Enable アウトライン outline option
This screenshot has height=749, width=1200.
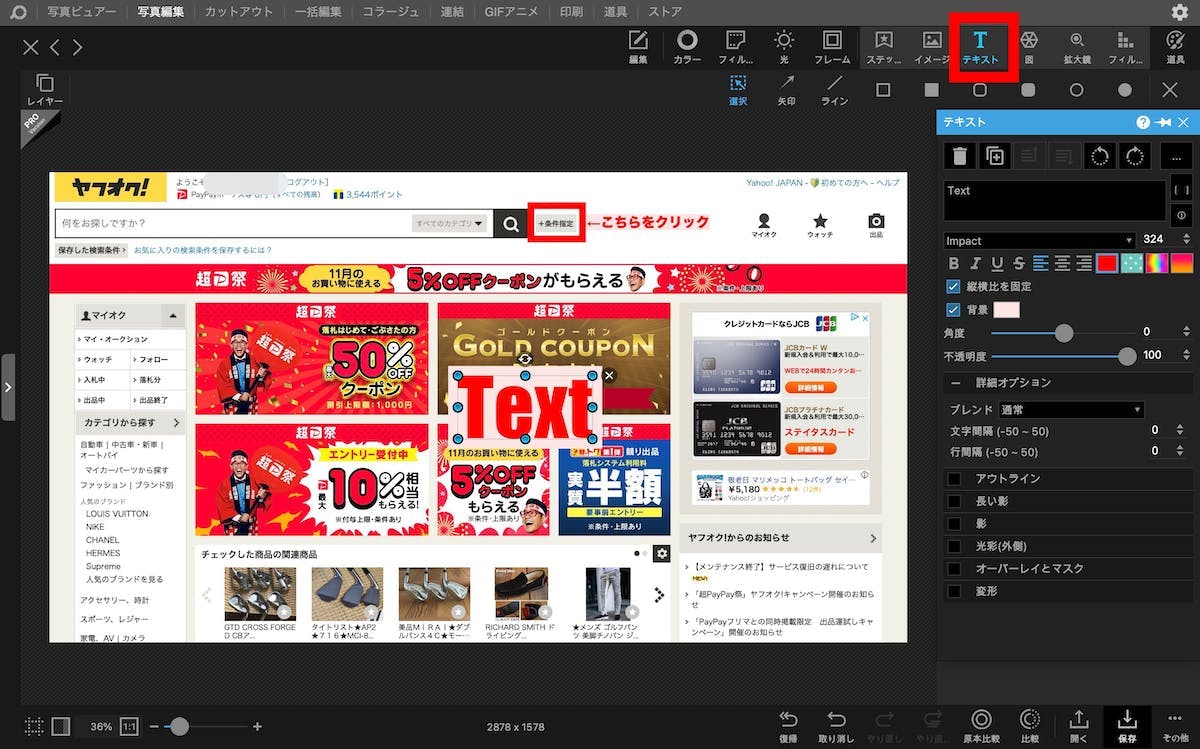[x=954, y=478]
